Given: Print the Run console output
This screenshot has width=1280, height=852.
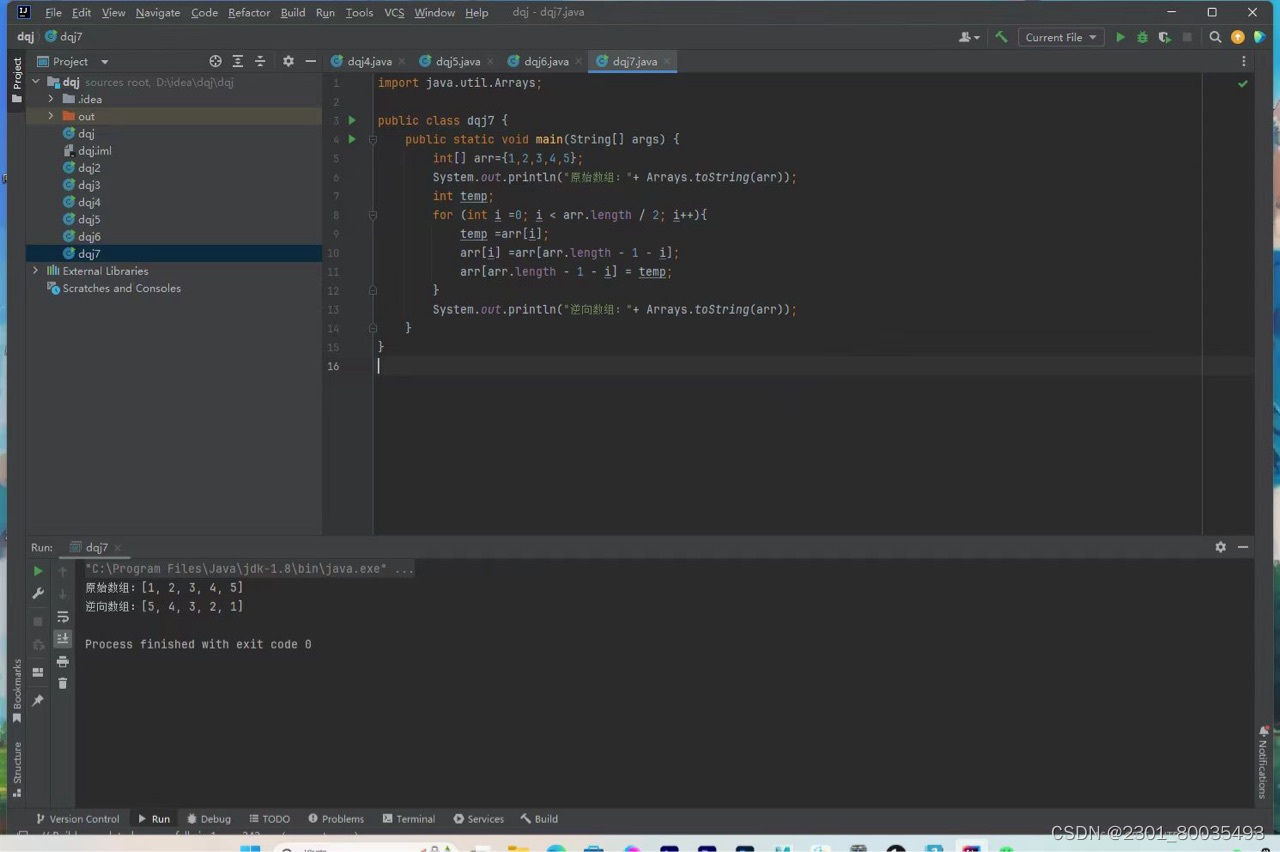Looking at the screenshot, I should pyautogui.click(x=63, y=661).
